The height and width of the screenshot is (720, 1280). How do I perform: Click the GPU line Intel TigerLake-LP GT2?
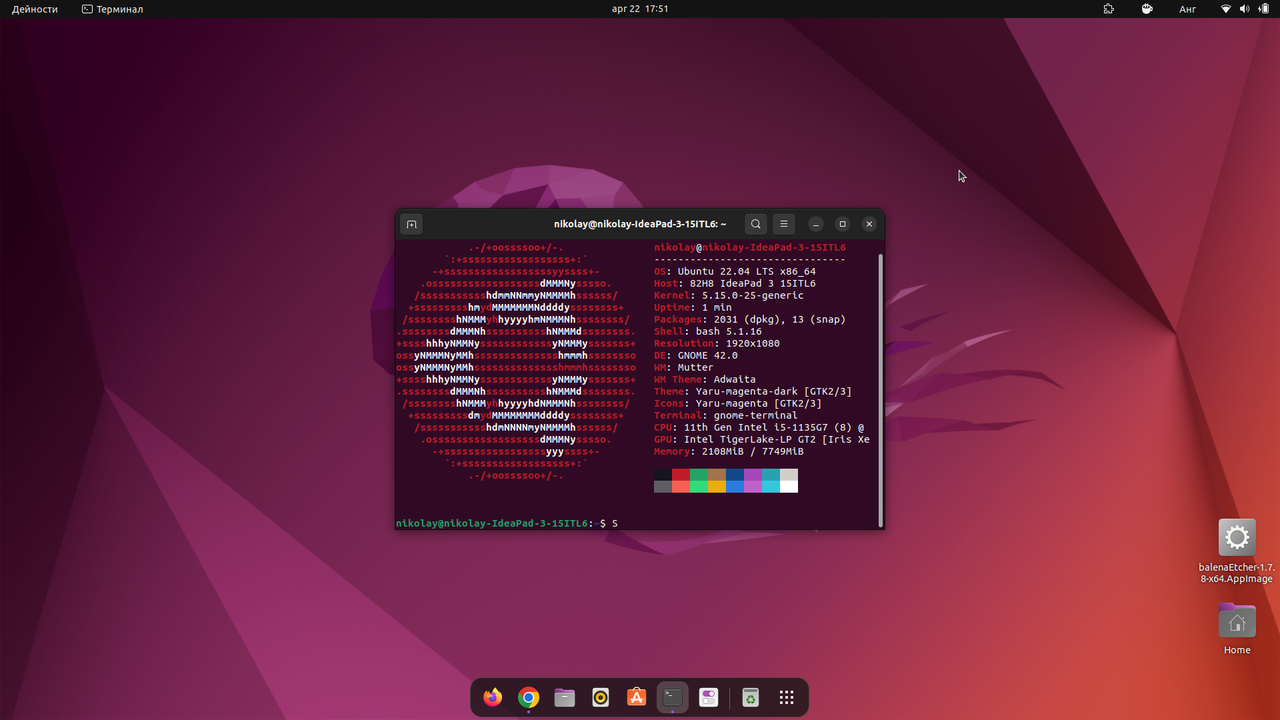pyautogui.click(x=762, y=439)
